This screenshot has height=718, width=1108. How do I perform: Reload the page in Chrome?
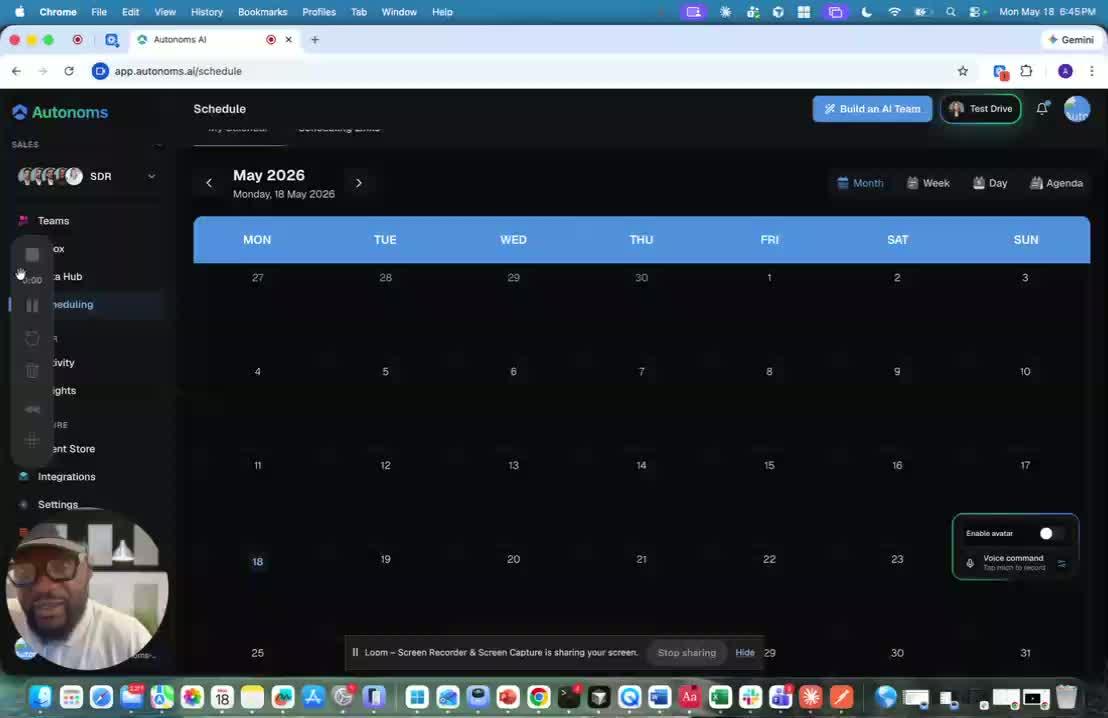coord(69,71)
